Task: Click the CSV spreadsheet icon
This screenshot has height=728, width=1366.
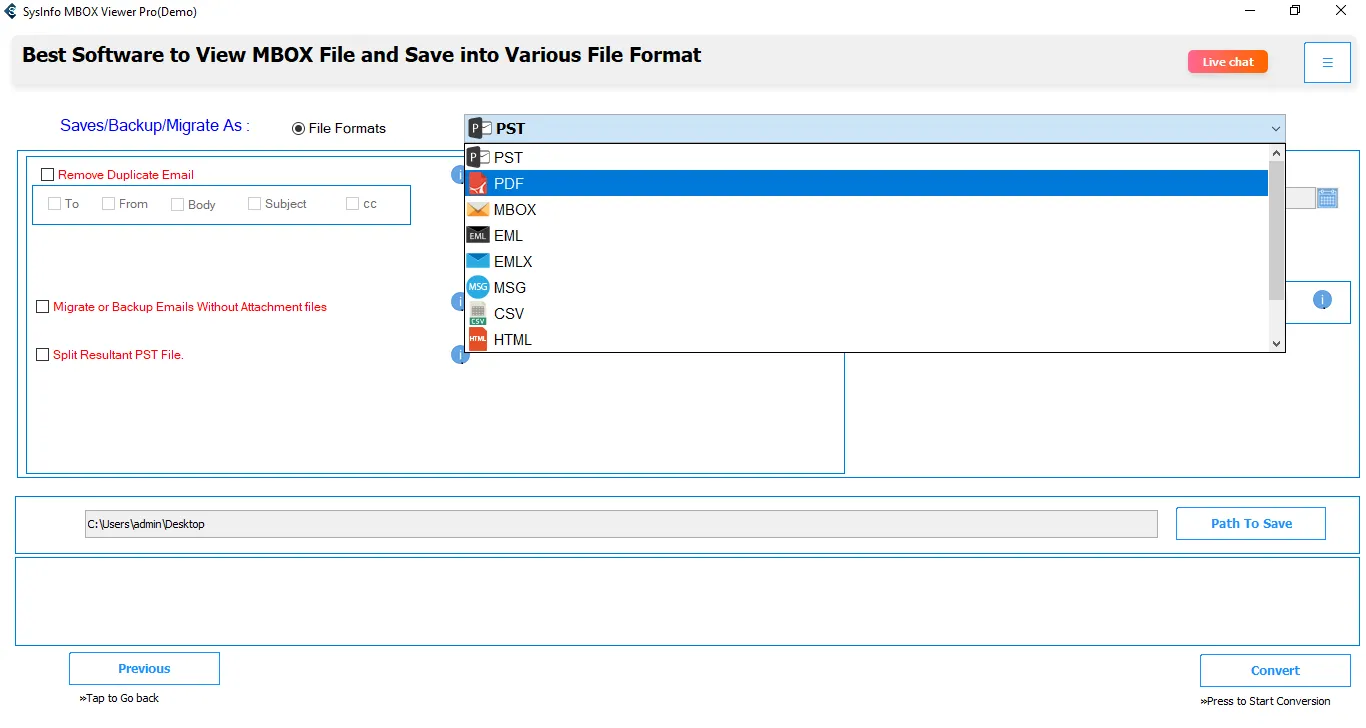Action: coord(478,313)
